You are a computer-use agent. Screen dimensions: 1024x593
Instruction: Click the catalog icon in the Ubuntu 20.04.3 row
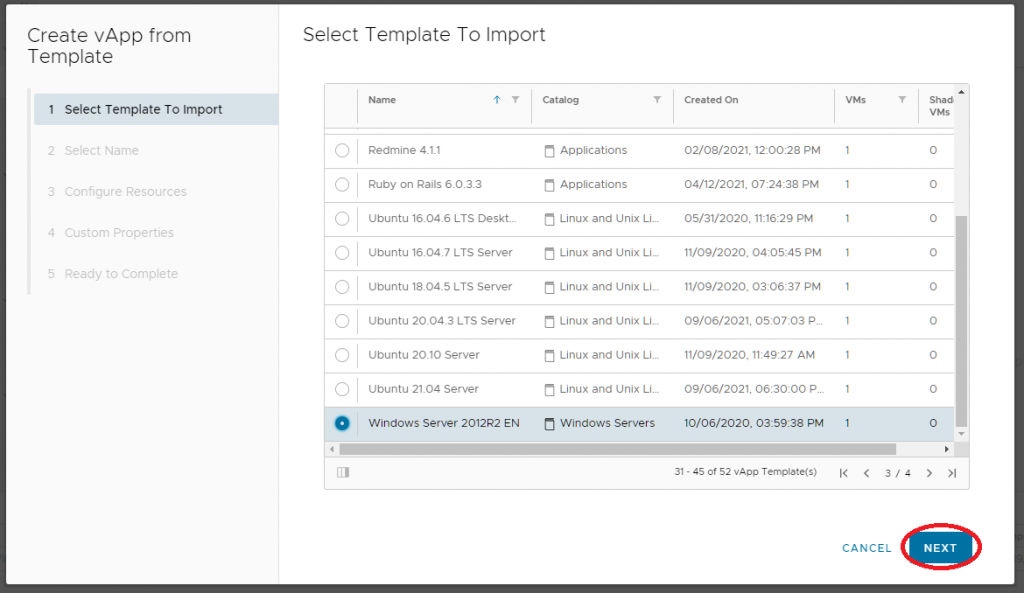[549, 321]
